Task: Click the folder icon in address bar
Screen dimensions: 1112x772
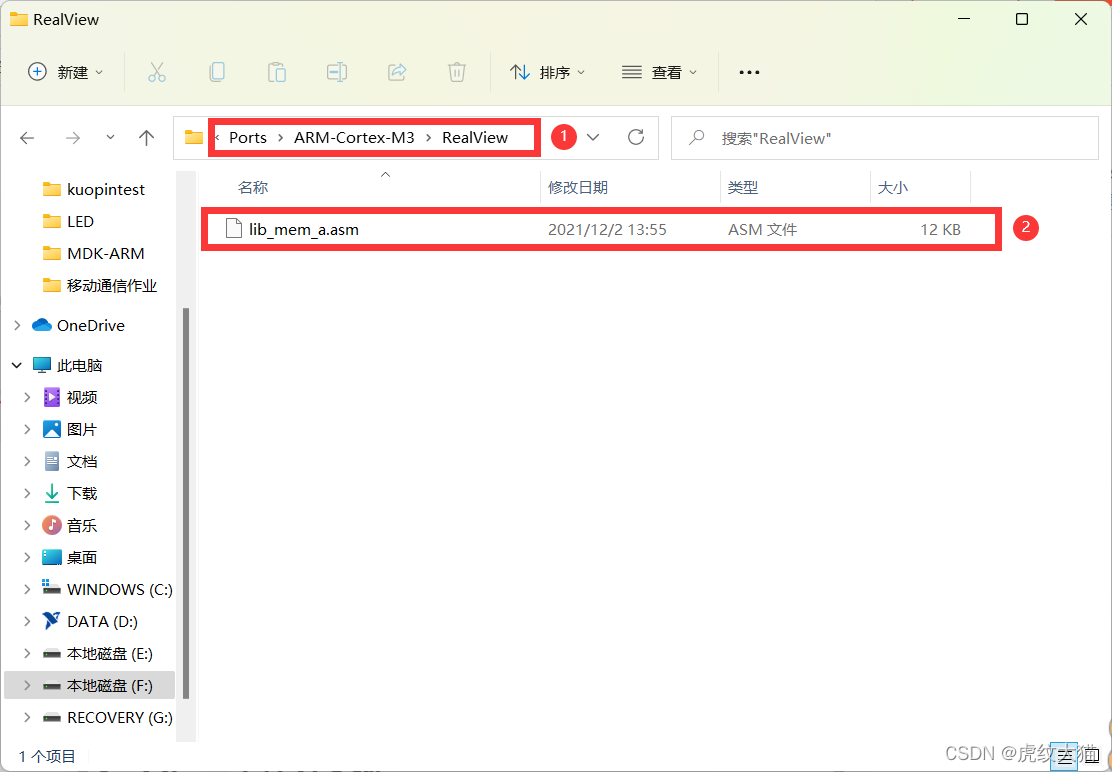Action: pyautogui.click(x=194, y=137)
